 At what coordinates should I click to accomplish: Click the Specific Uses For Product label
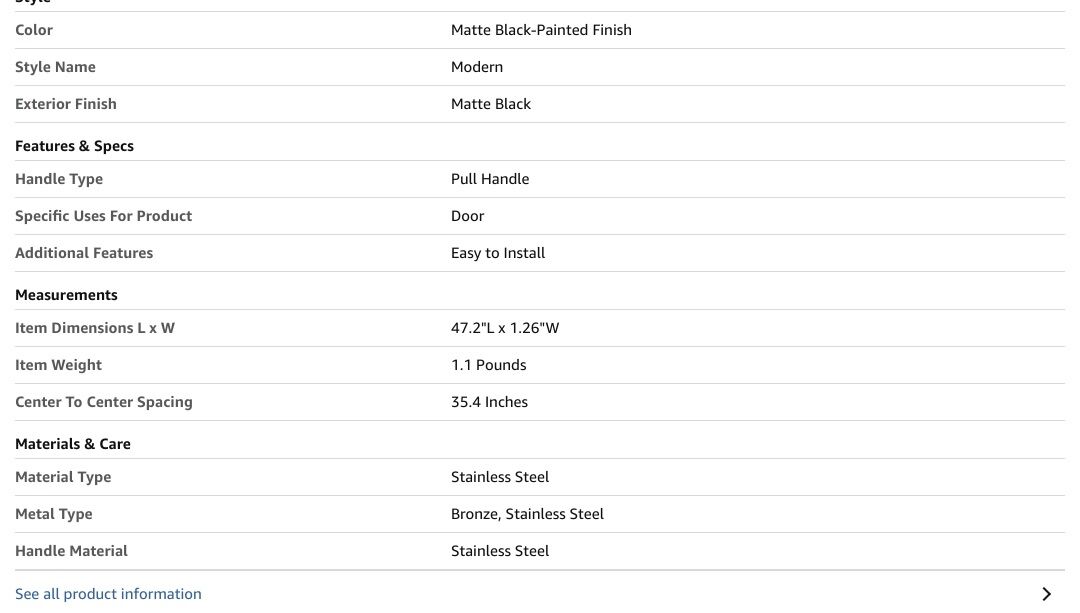103,216
